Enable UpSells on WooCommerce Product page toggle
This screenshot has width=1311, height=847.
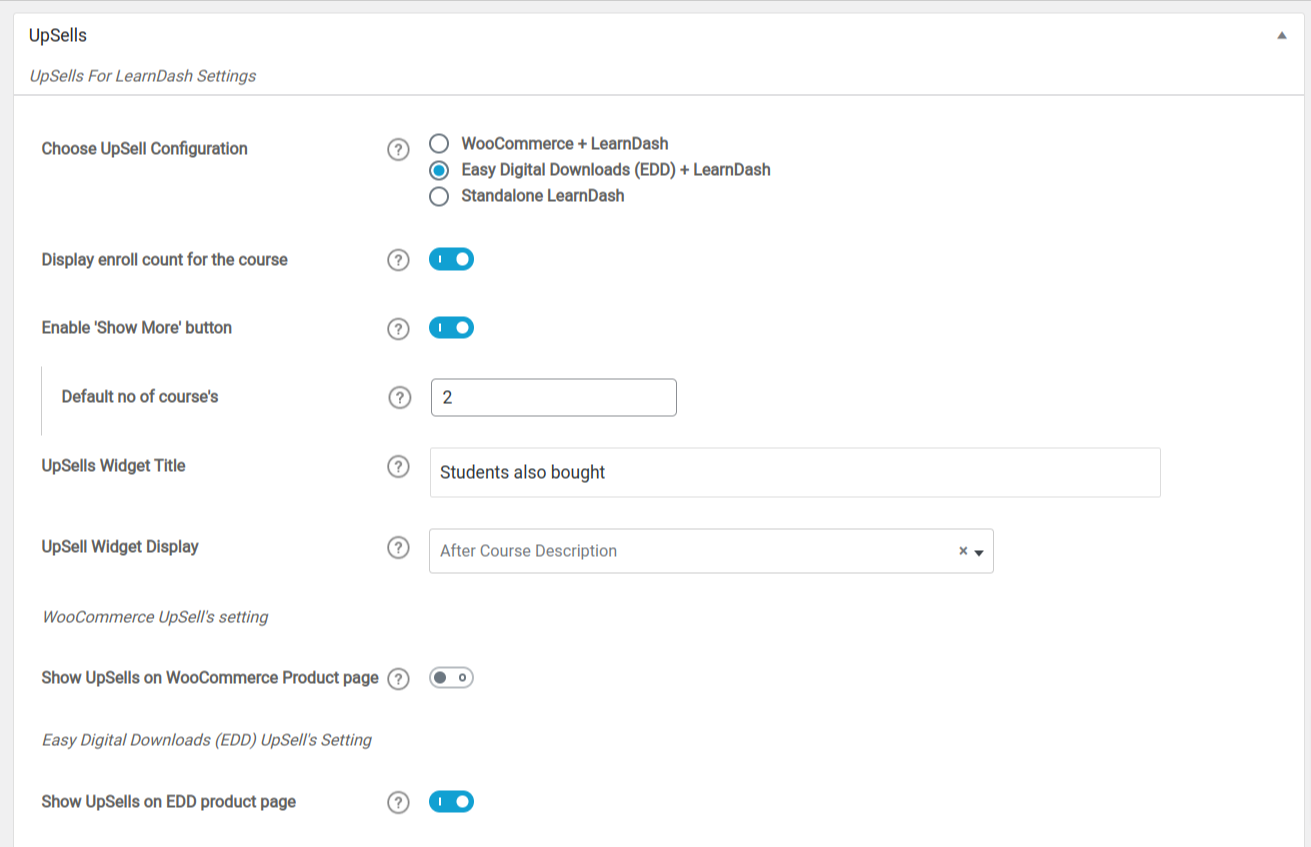tap(451, 678)
